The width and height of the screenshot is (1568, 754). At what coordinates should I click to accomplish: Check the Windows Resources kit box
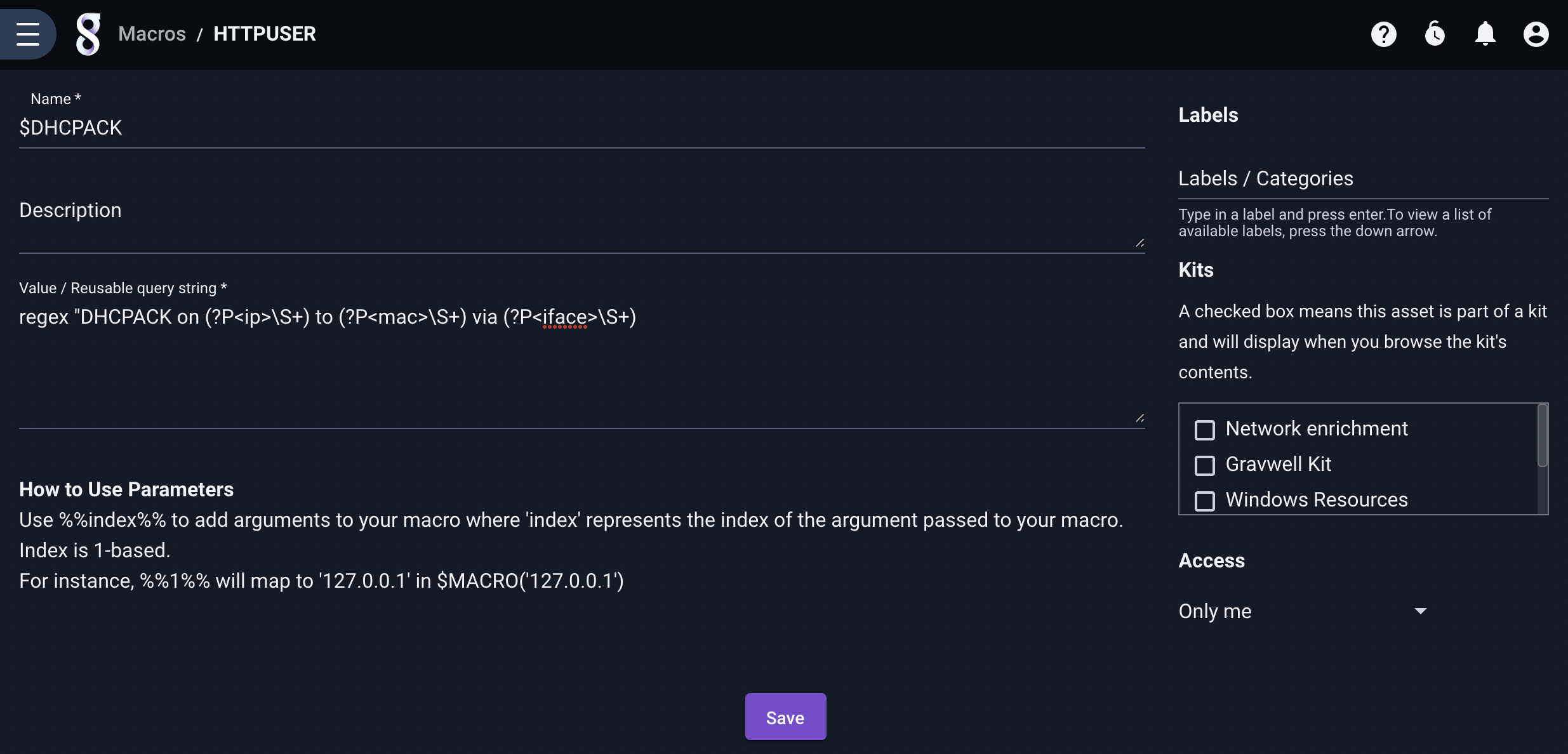(1205, 501)
